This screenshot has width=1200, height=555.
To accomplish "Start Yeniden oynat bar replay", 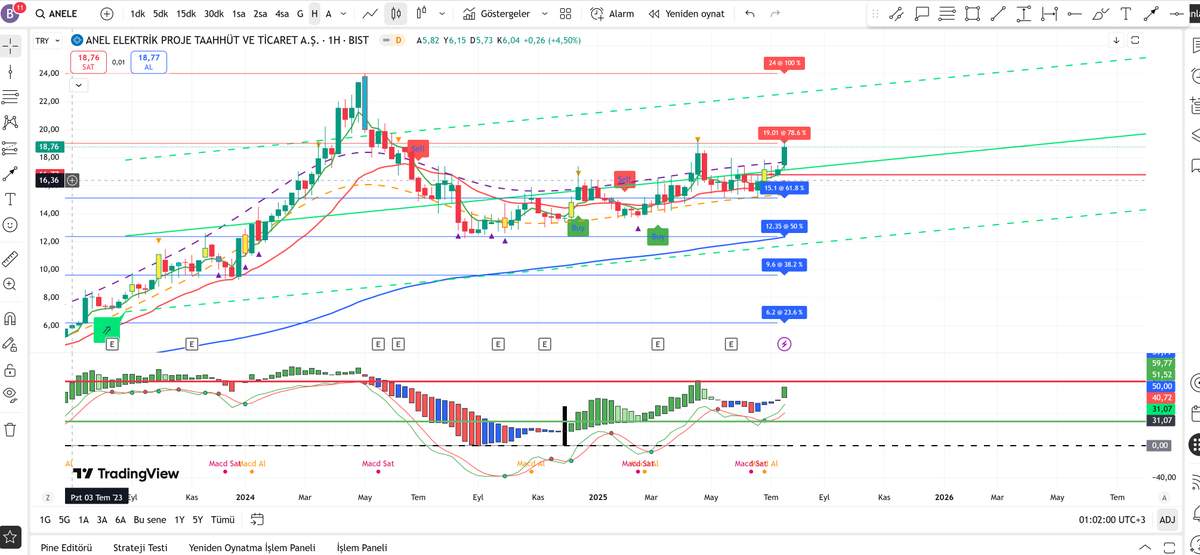I will click(686, 14).
